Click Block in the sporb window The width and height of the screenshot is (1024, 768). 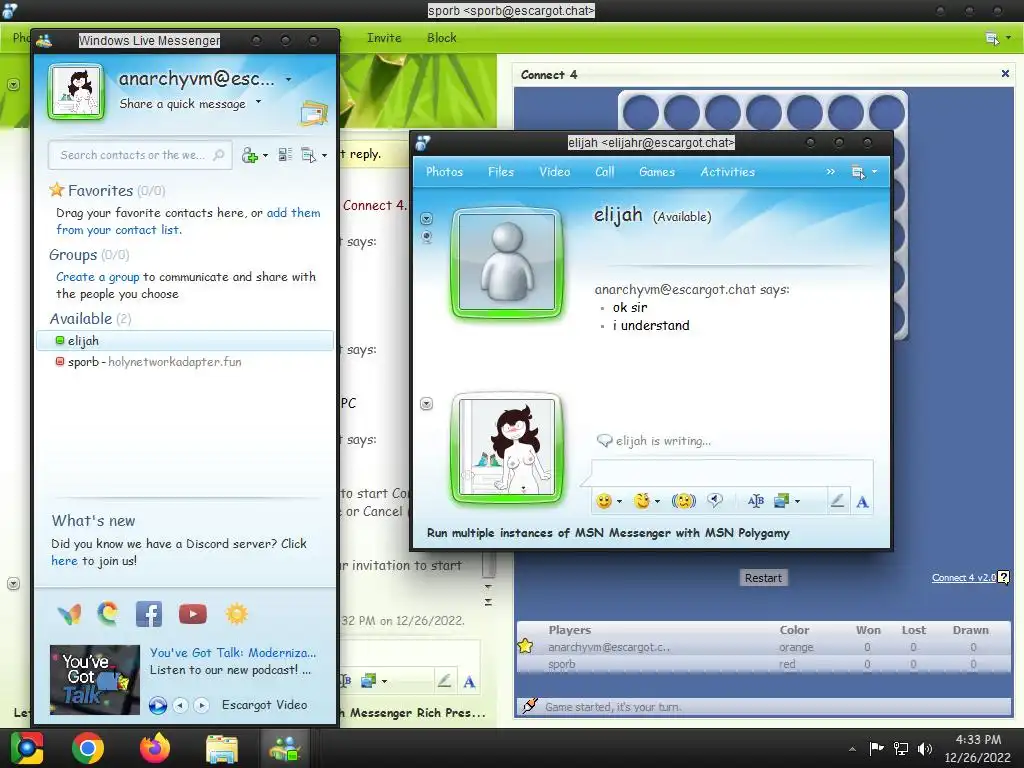coord(441,38)
